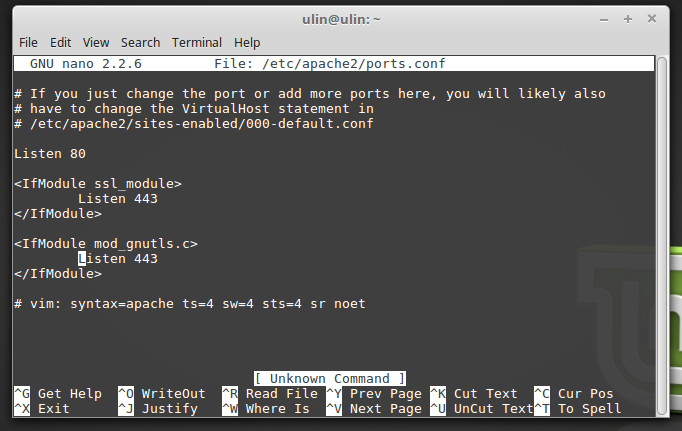This screenshot has width=682, height=431.
Task: Open the Terminal menu
Action: 197,43
